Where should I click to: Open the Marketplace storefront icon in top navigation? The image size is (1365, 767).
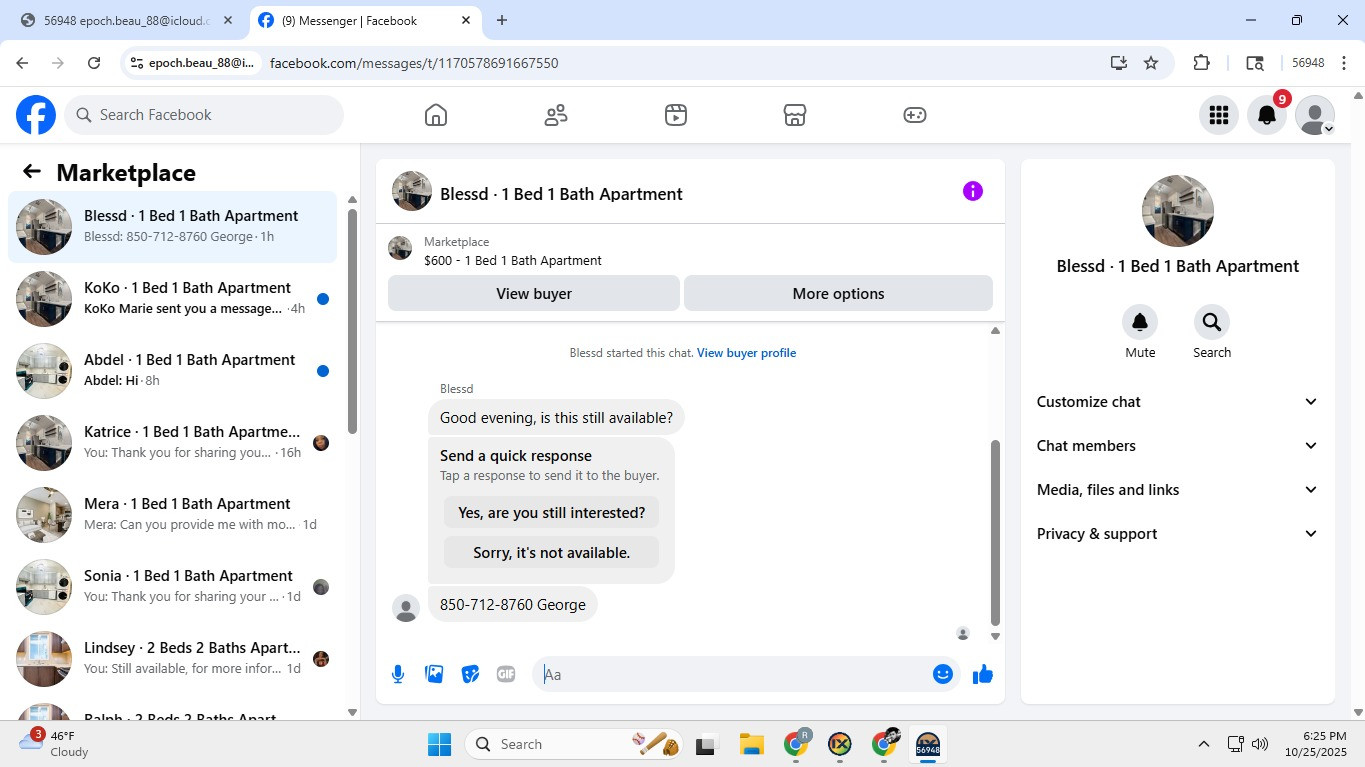coord(795,115)
